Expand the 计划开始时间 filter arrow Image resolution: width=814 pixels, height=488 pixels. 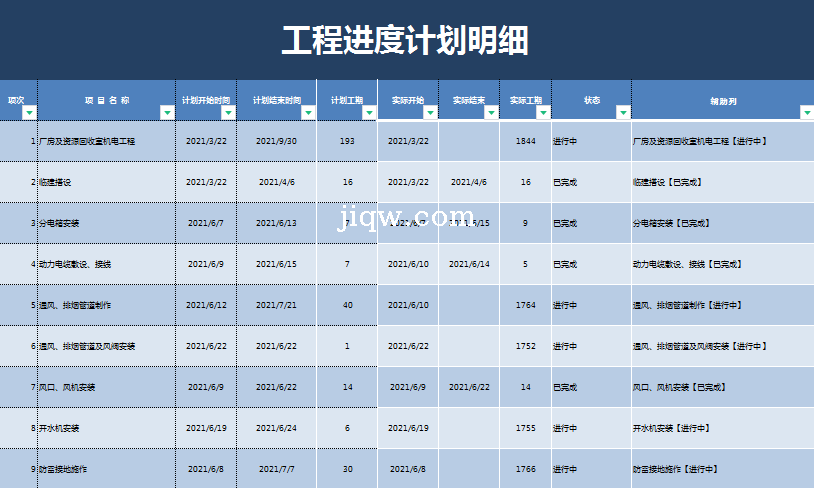click(x=228, y=112)
